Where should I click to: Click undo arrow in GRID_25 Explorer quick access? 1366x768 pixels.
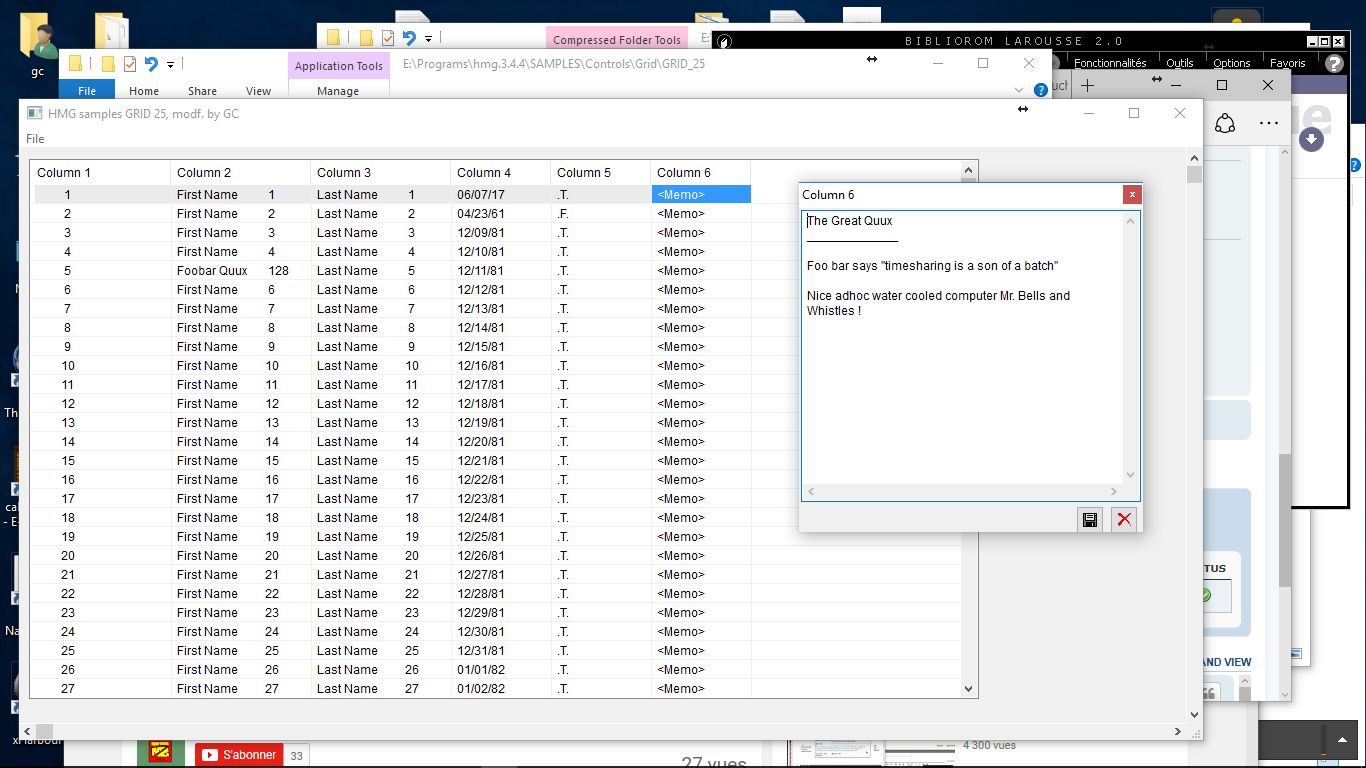151,64
